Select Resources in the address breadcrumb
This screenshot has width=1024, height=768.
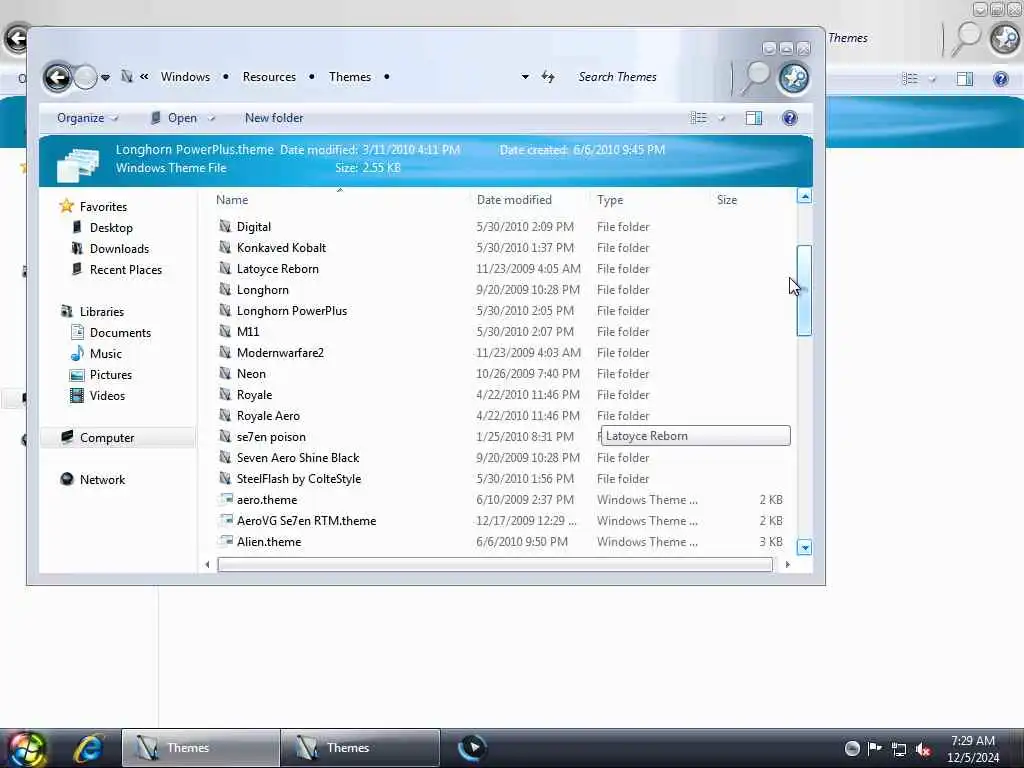click(x=269, y=77)
